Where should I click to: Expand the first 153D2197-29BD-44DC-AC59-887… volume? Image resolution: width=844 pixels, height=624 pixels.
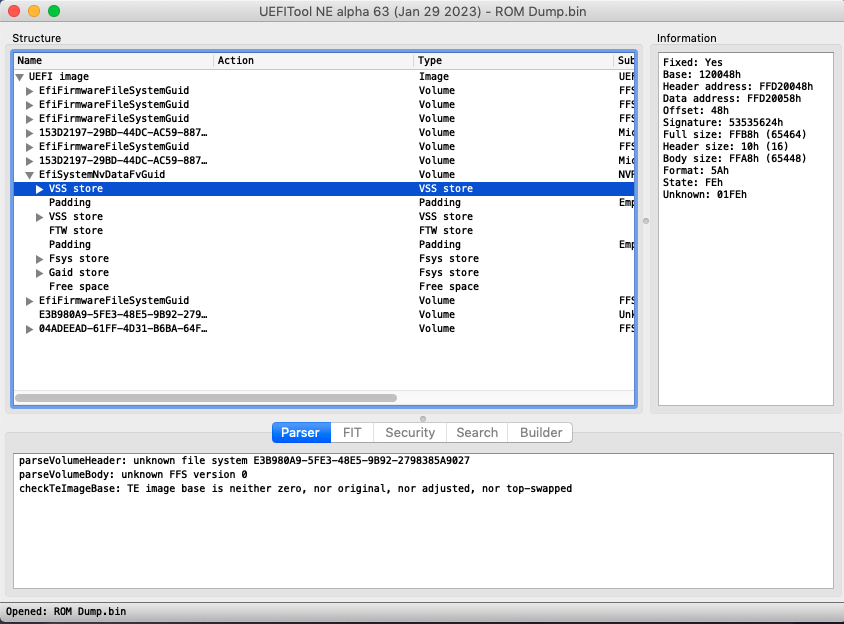tap(30, 133)
